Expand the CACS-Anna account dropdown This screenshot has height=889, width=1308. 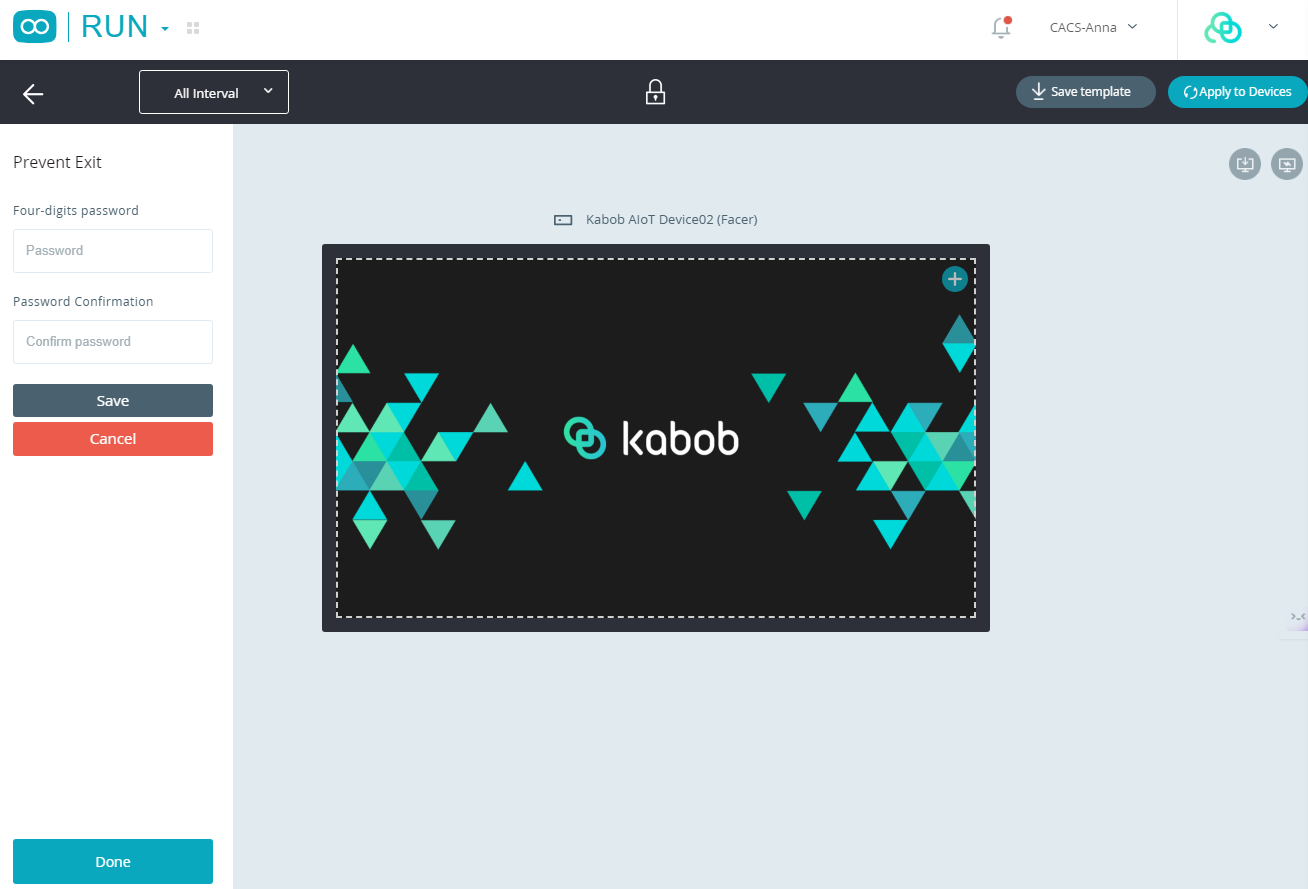[1093, 27]
